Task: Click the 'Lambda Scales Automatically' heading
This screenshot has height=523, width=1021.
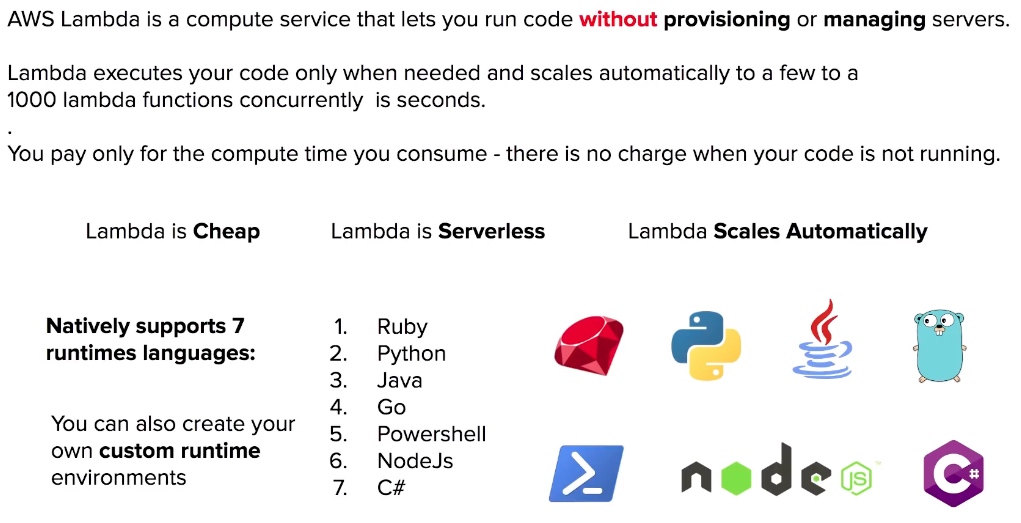Action: tap(777, 231)
